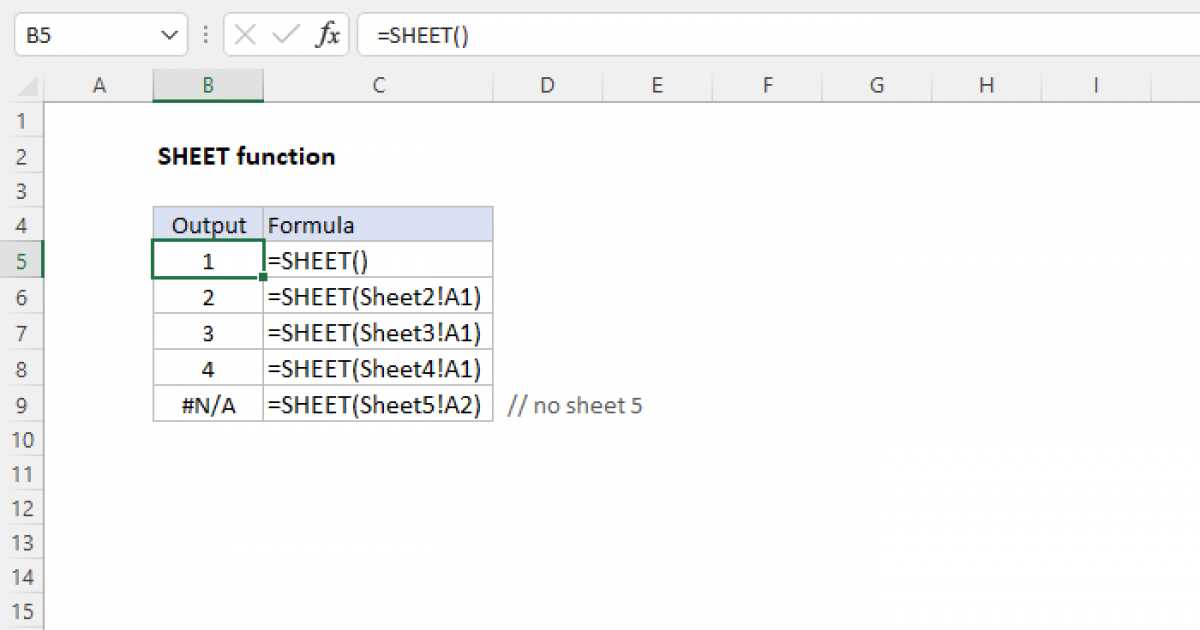Image resolution: width=1200 pixels, height=630 pixels.
Task: Select the #N/A error cell
Action: click(x=208, y=404)
